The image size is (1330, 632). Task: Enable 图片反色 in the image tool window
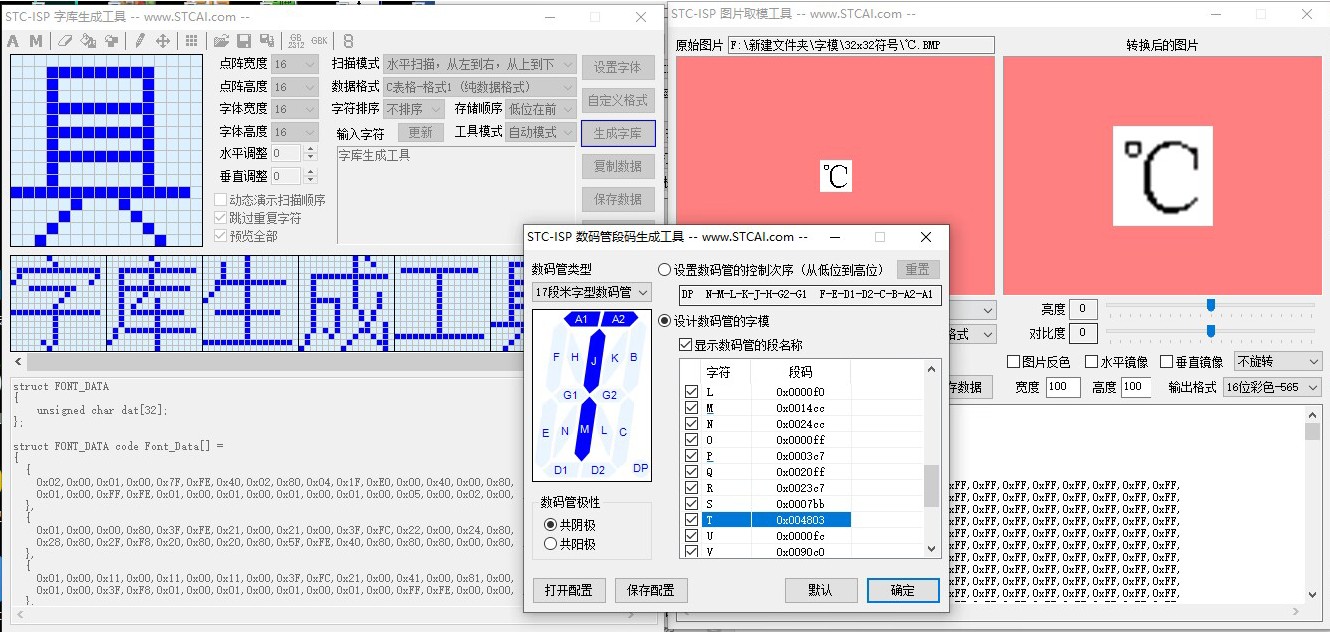click(1014, 362)
